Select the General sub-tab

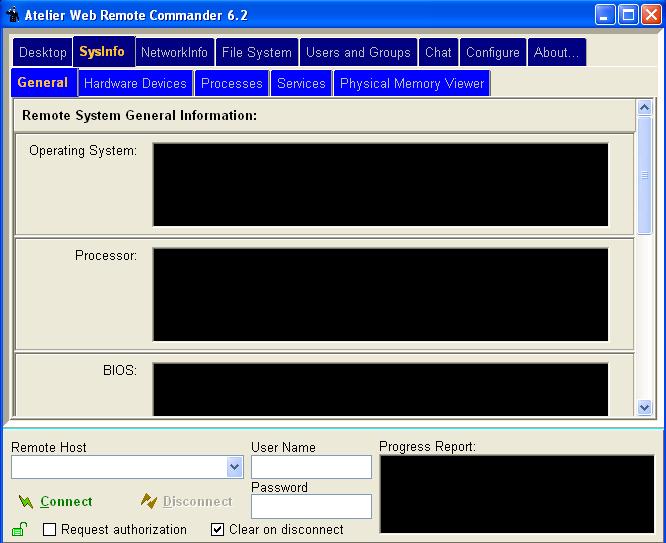click(x=44, y=82)
